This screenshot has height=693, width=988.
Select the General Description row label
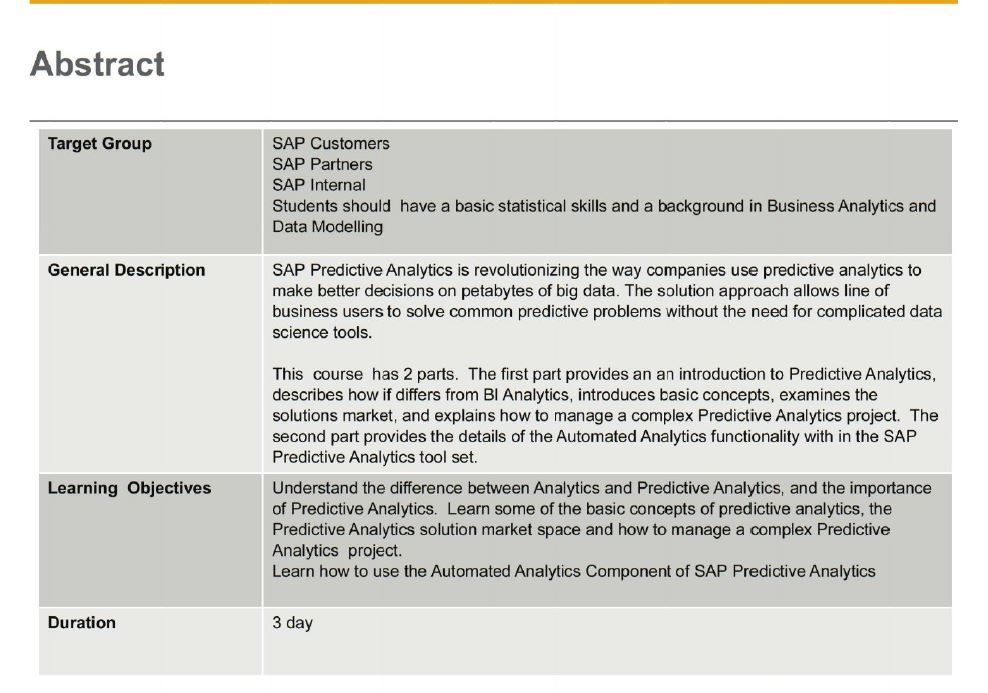point(127,270)
